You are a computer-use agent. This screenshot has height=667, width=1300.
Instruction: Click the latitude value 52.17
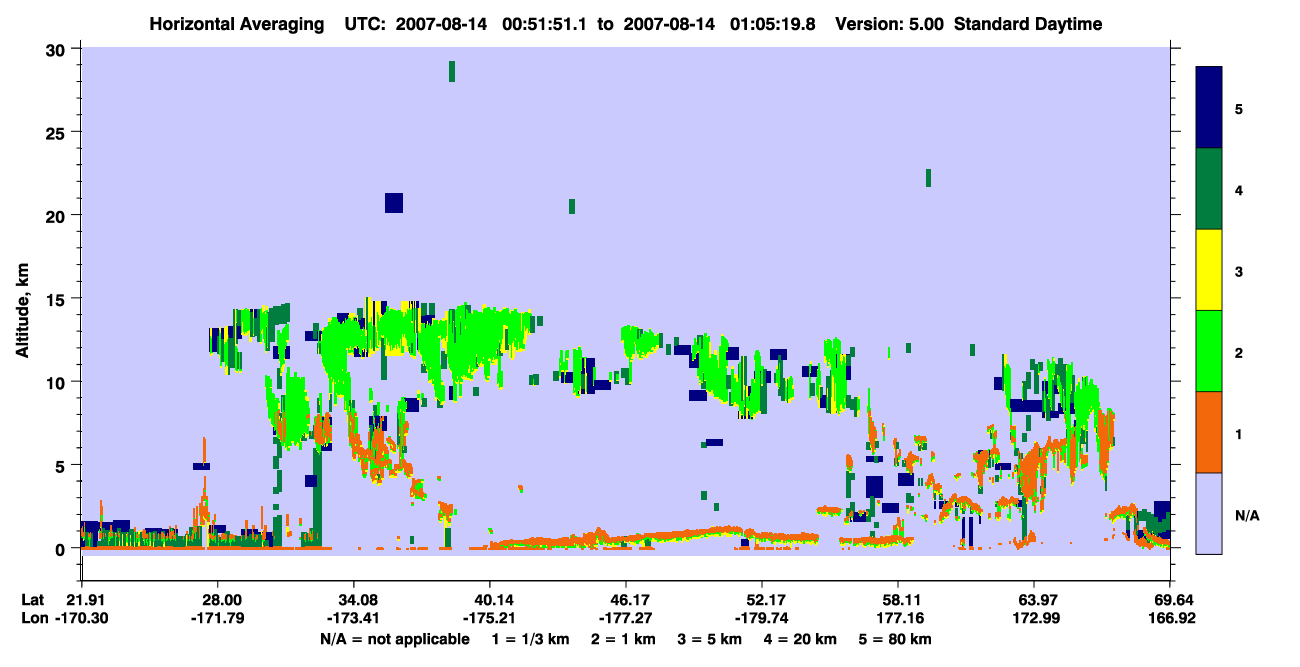point(762,600)
